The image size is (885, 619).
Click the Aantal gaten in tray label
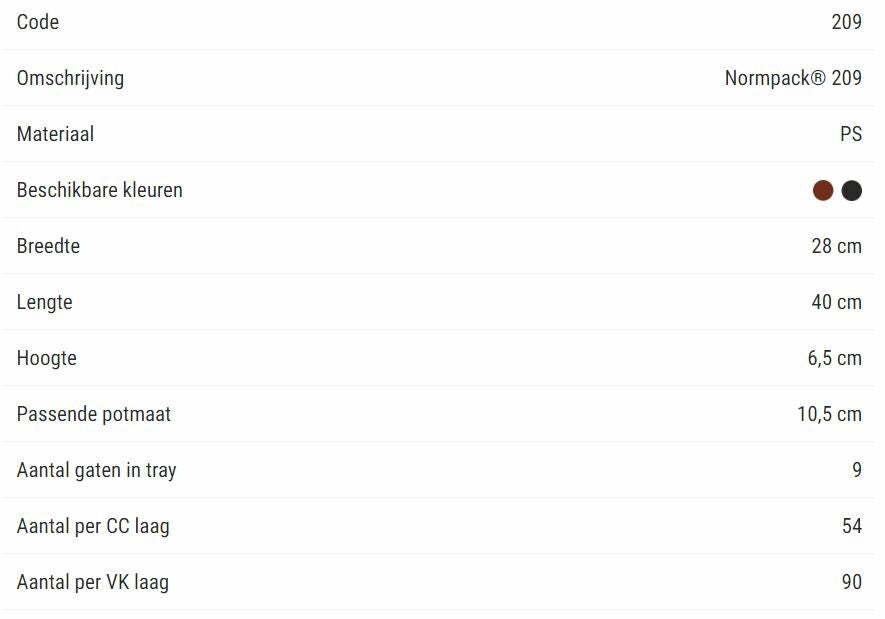[x=97, y=470]
